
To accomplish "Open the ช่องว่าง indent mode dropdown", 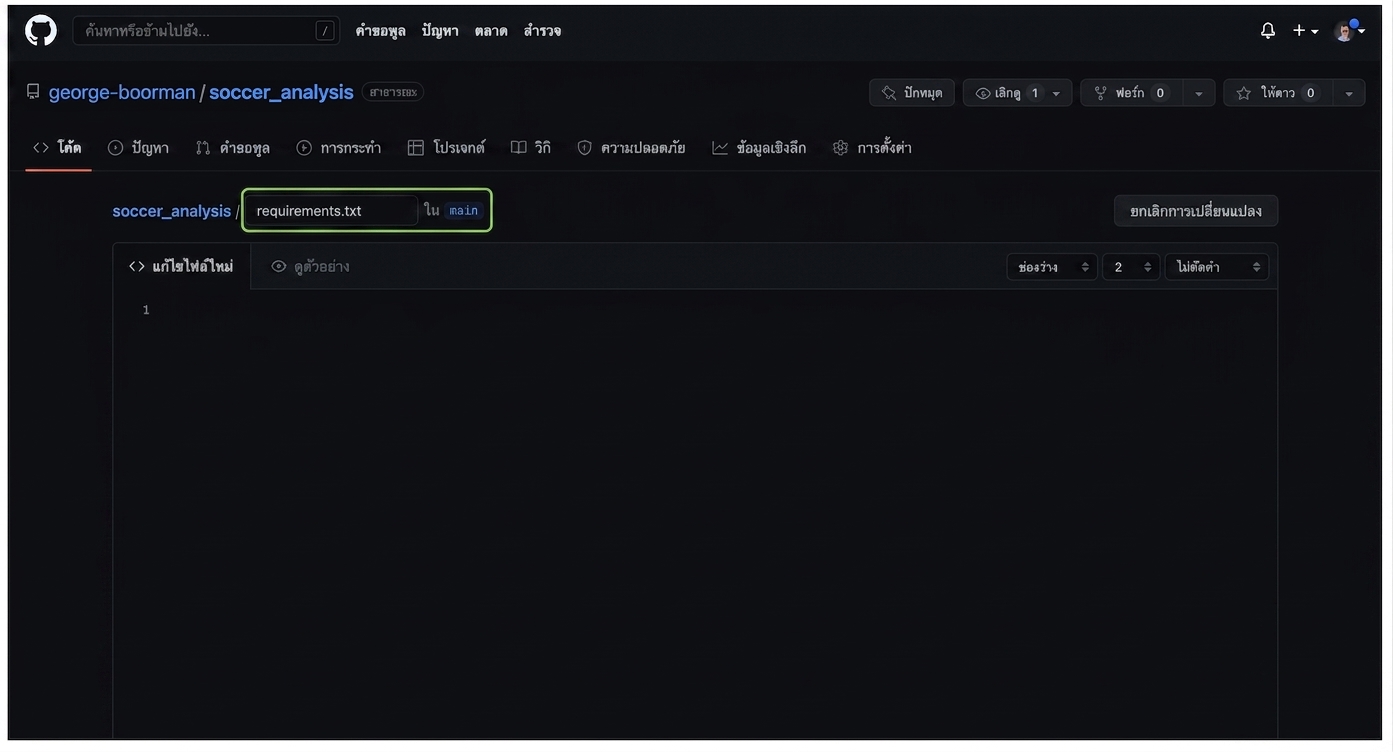I will 1052,267.
